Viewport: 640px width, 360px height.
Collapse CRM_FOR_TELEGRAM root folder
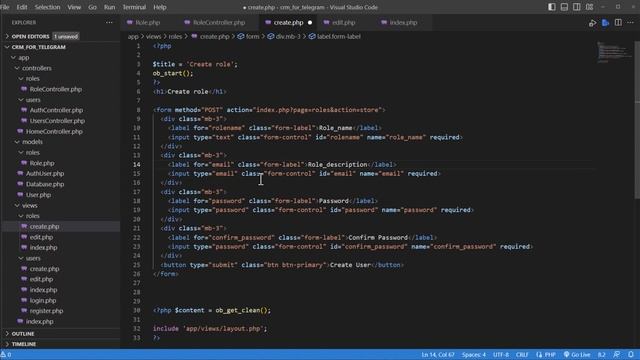point(38,47)
